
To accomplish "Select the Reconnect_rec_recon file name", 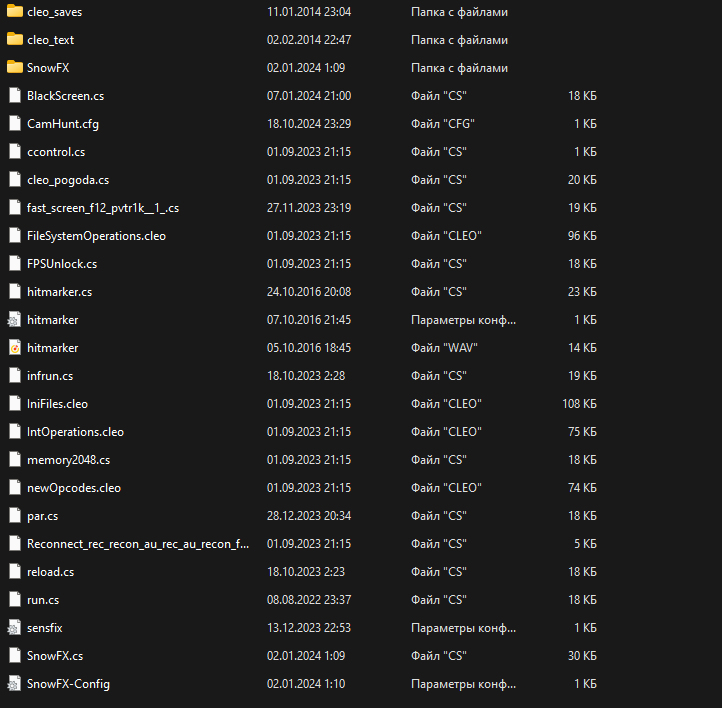I will click(x=137, y=544).
